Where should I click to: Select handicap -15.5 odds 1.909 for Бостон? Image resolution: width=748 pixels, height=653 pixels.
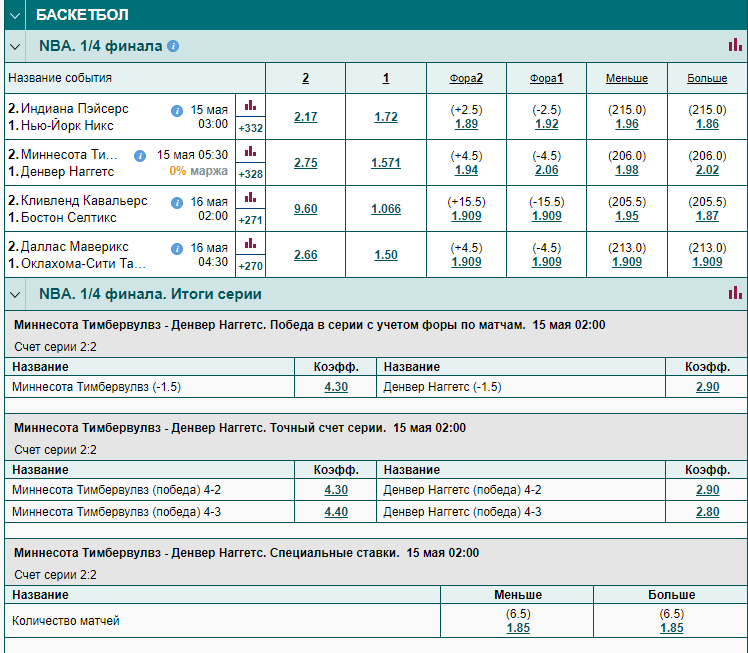coord(546,216)
